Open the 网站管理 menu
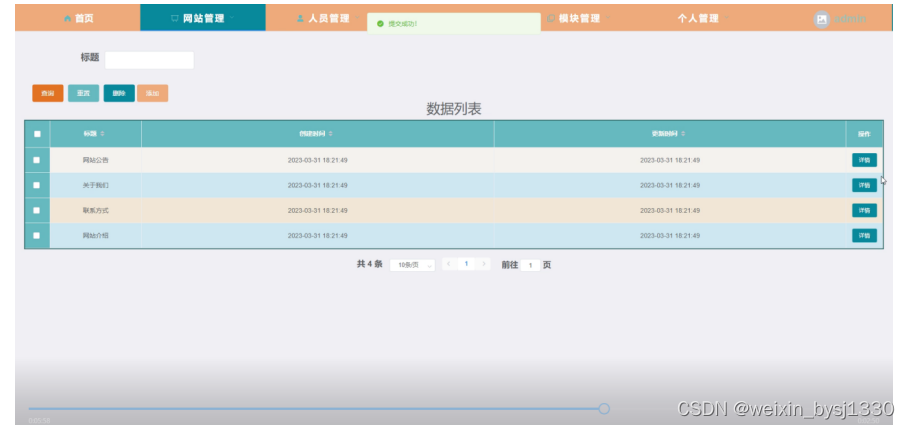 [203, 18]
